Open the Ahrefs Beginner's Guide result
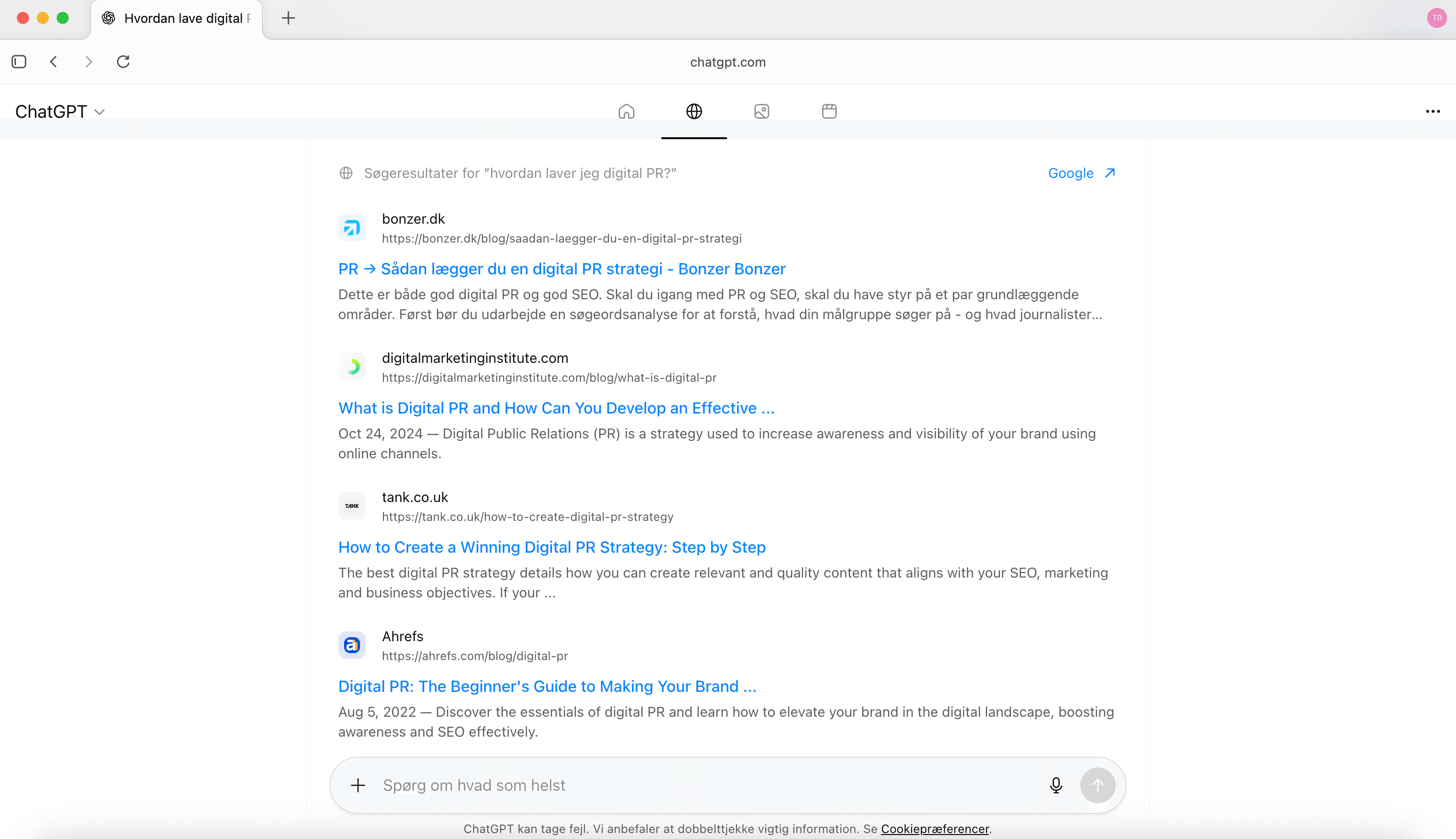This screenshot has width=1456, height=839. coord(546,686)
